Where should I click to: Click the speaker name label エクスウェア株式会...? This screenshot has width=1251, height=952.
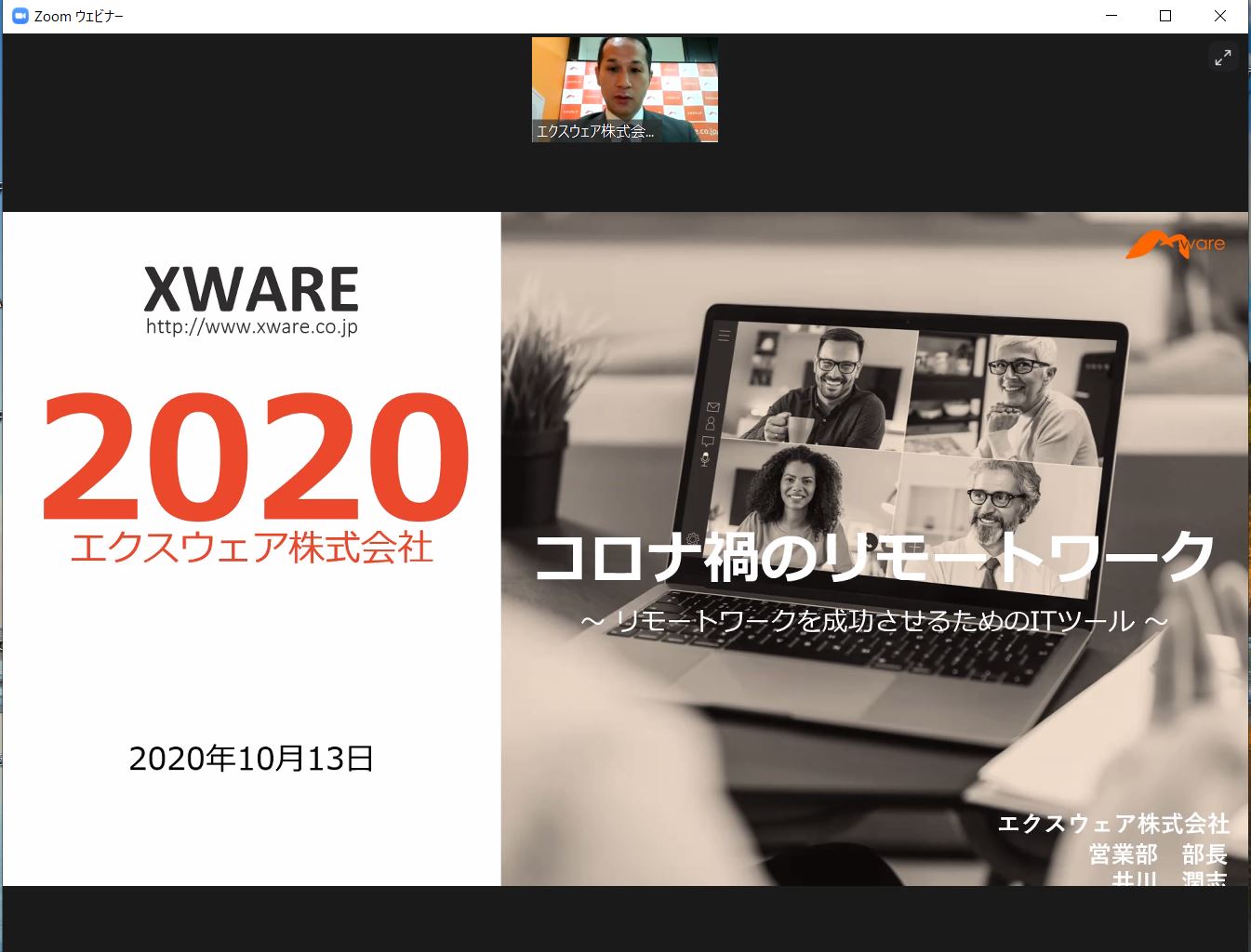tap(594, 131)
